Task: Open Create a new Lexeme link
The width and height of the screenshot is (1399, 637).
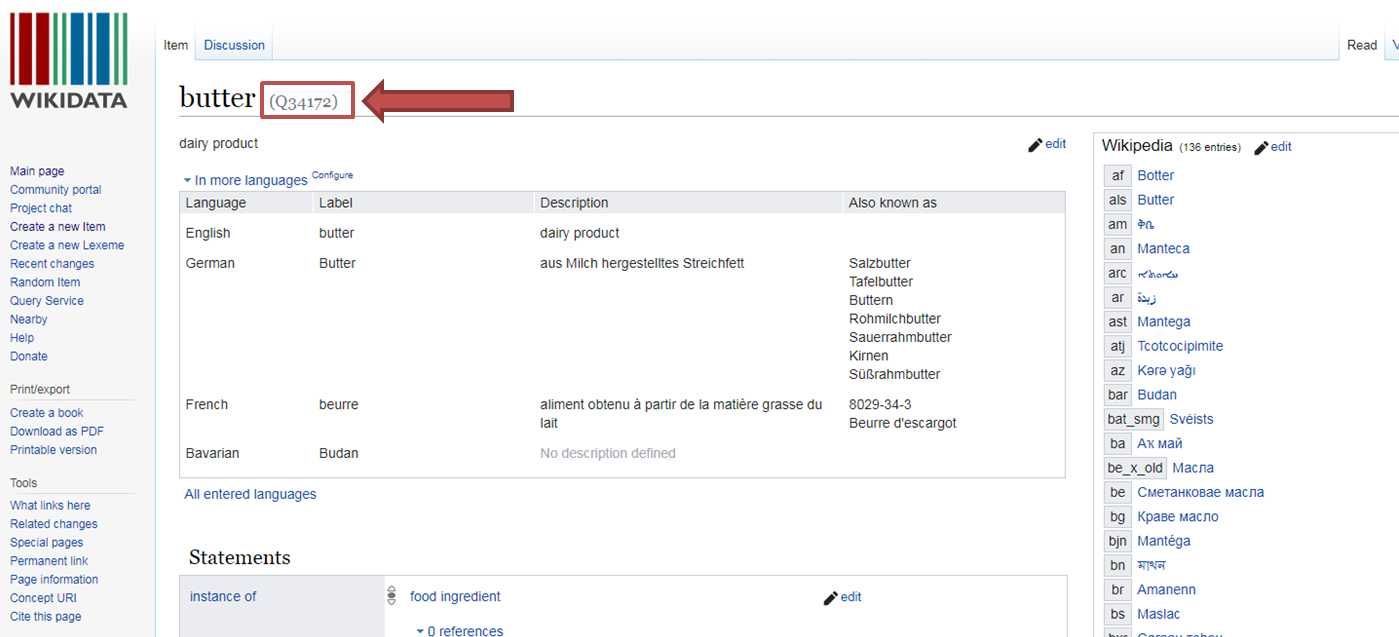Action: click(x=67, y=245)
